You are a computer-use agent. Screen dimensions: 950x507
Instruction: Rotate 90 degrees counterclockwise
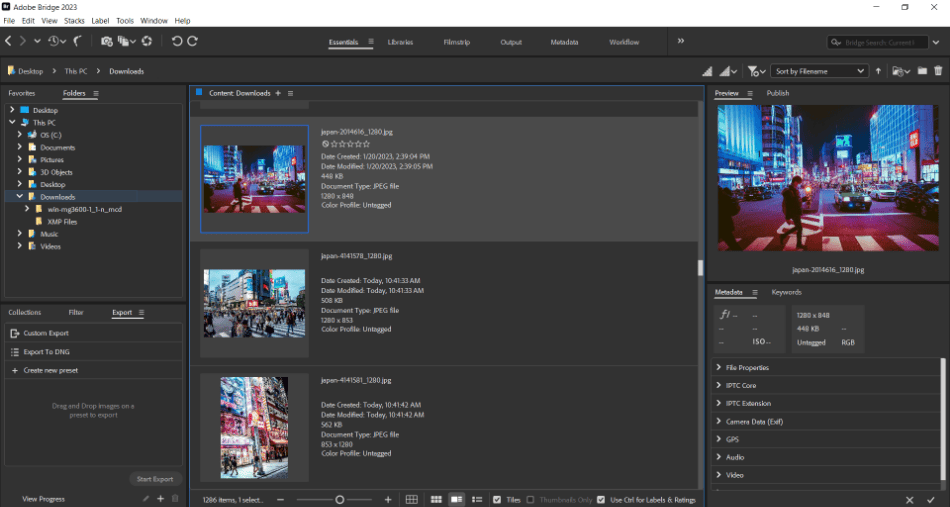coord(177,41)
